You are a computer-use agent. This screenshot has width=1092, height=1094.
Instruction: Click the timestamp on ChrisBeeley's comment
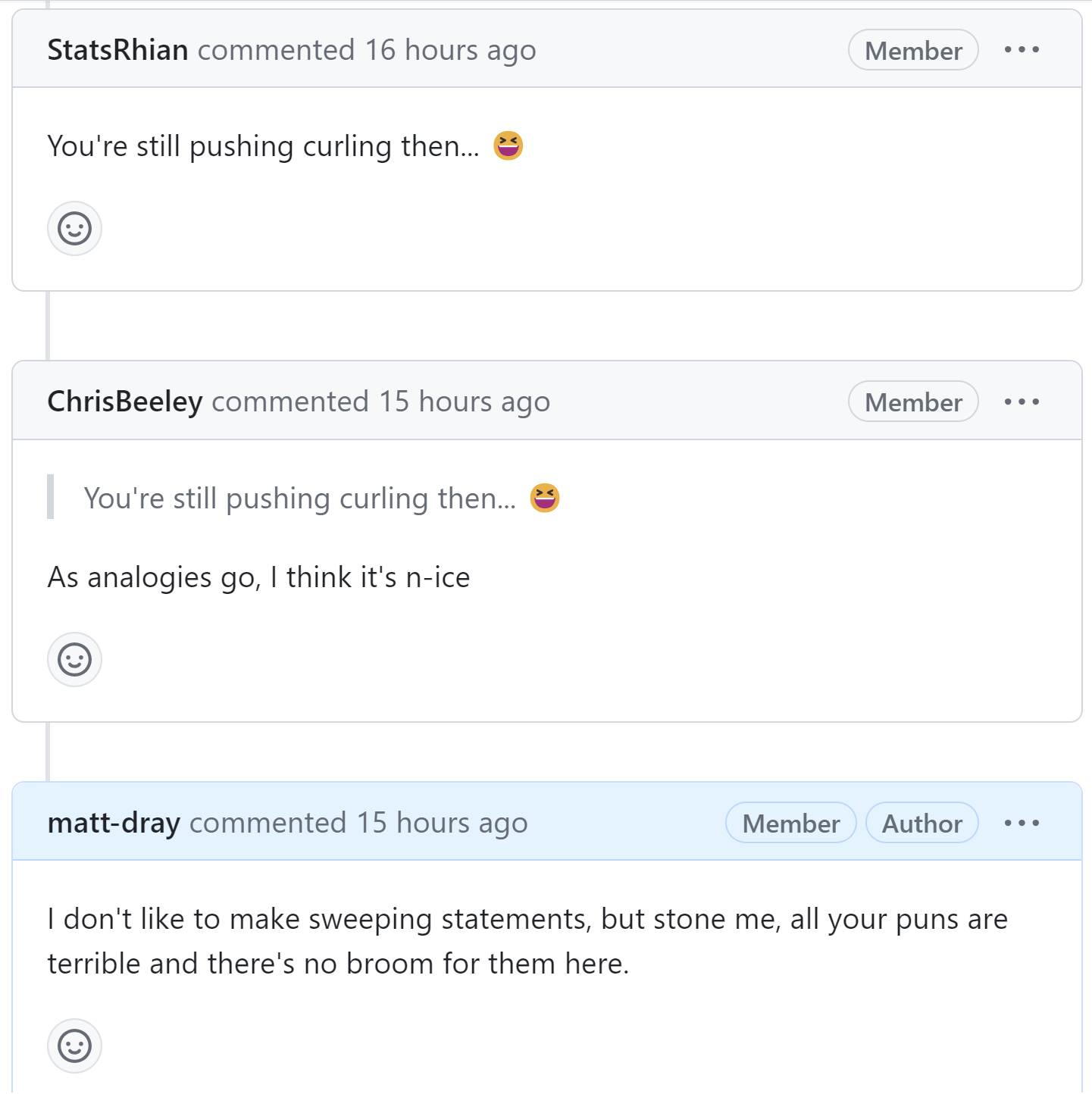[x=463, y=402]
